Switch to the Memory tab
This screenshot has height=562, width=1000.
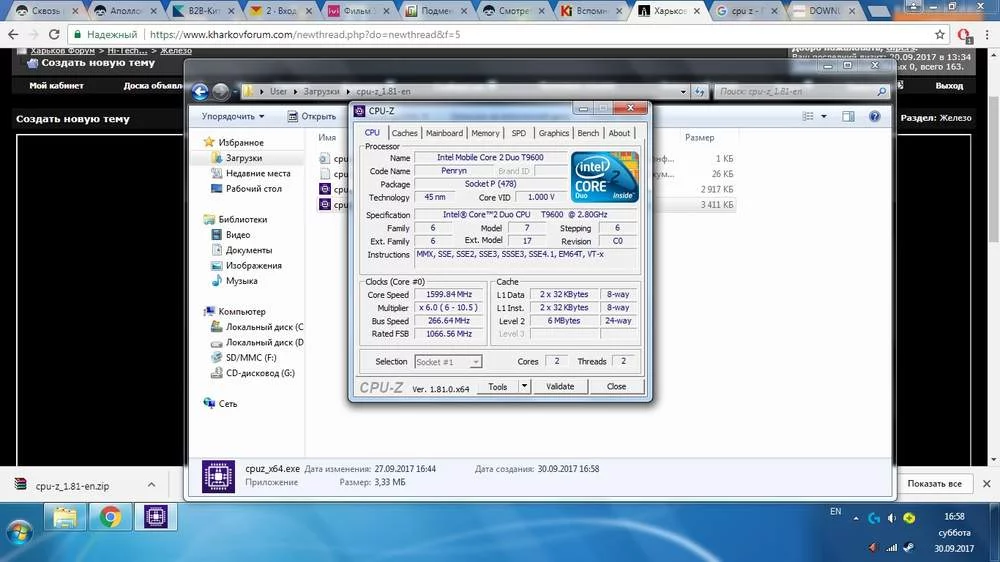coord(485,133)
